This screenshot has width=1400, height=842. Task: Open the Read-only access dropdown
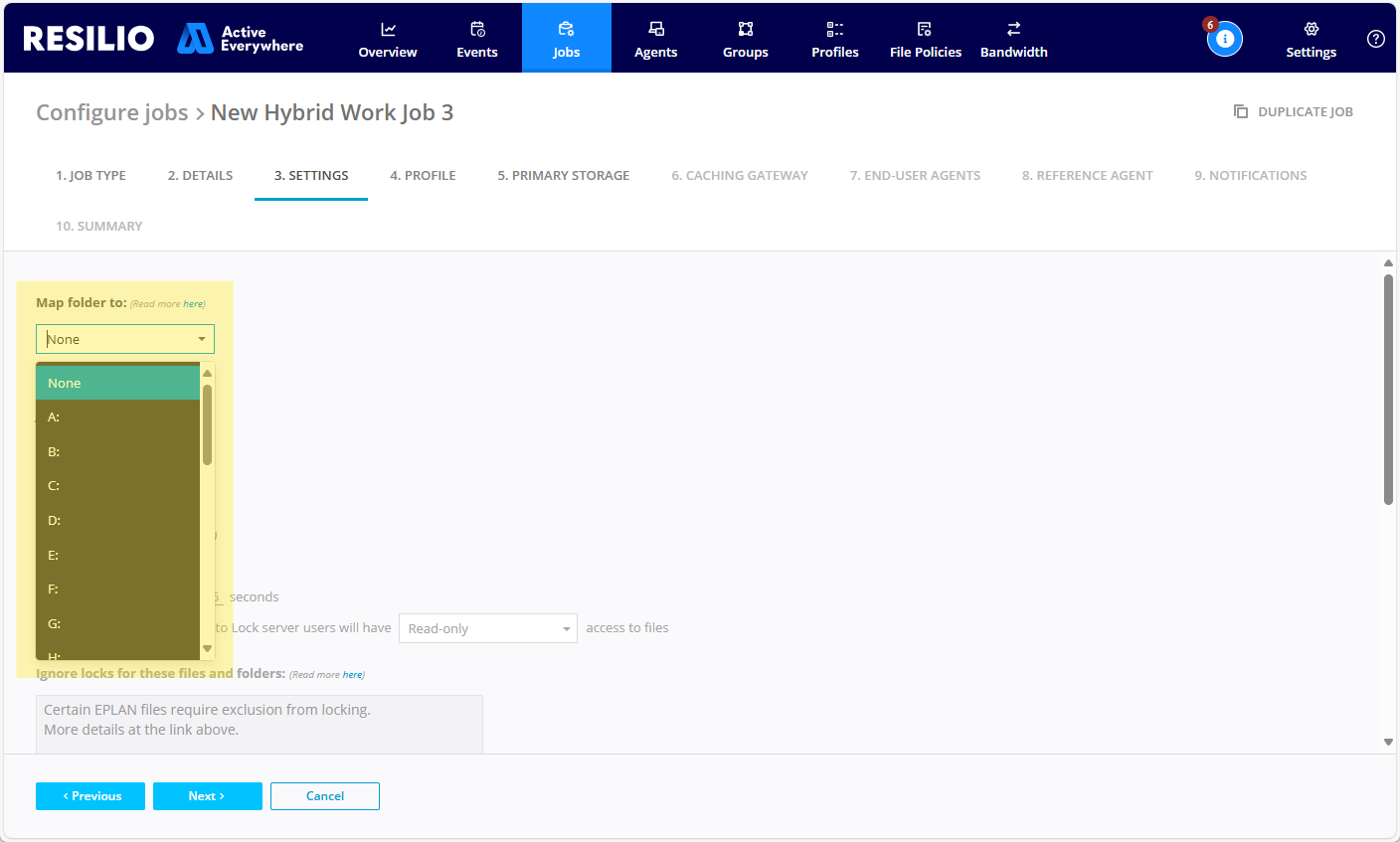point(487,628)
